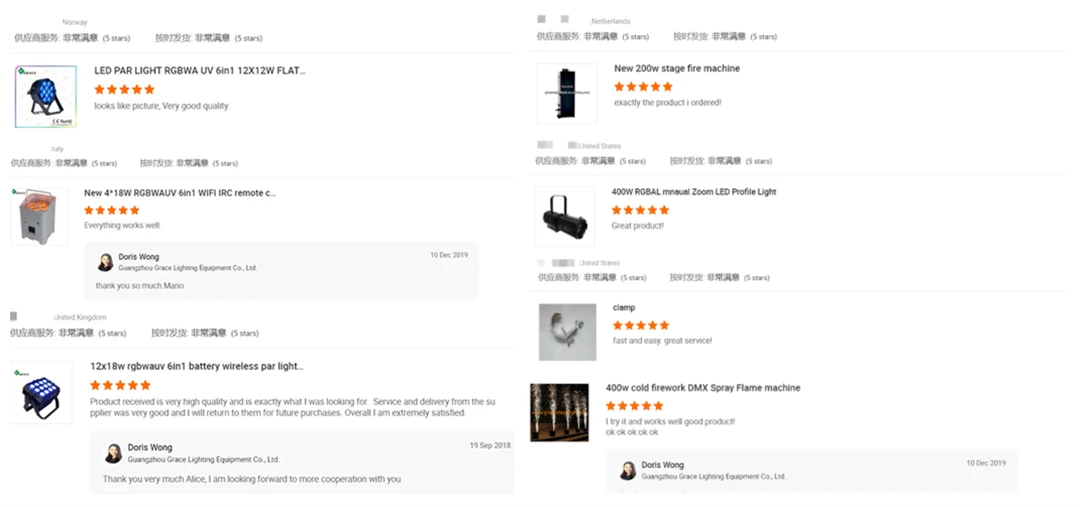Click stars under New 200w stage fire machine

[643, 87]
